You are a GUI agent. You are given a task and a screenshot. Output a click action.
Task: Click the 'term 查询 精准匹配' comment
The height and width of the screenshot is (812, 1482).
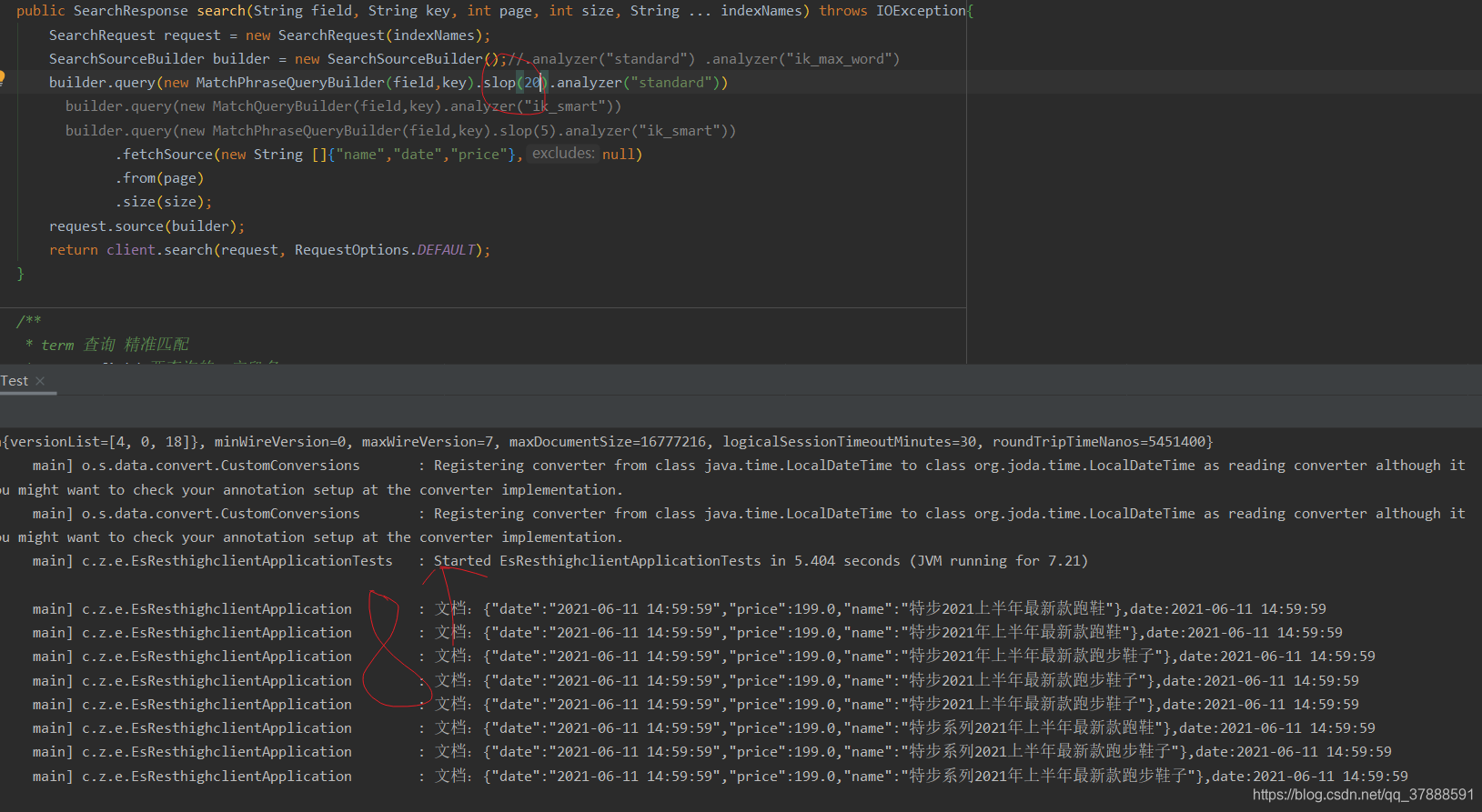click(115, 345)
